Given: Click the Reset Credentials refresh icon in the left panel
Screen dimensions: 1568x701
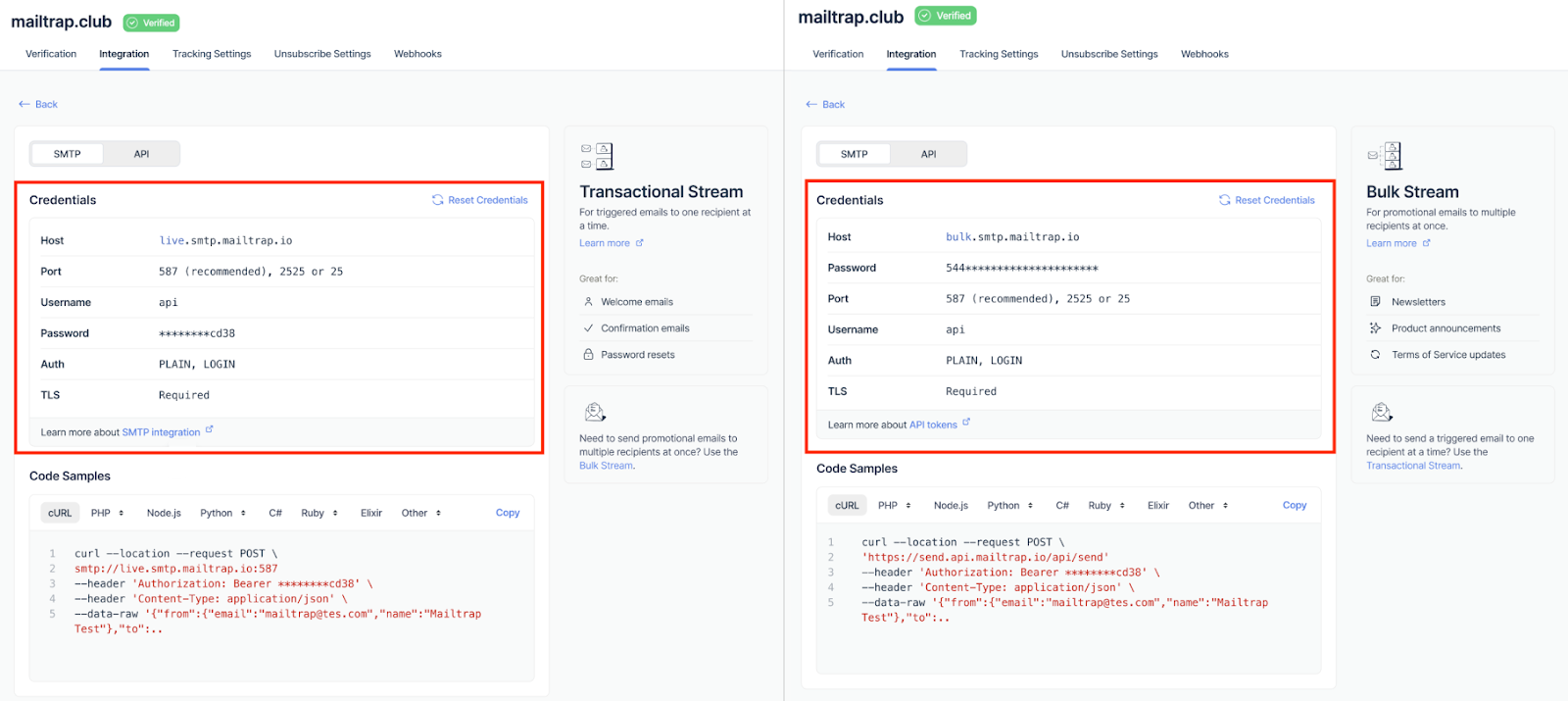Looking at the screenshot, I should pos(438,200).
